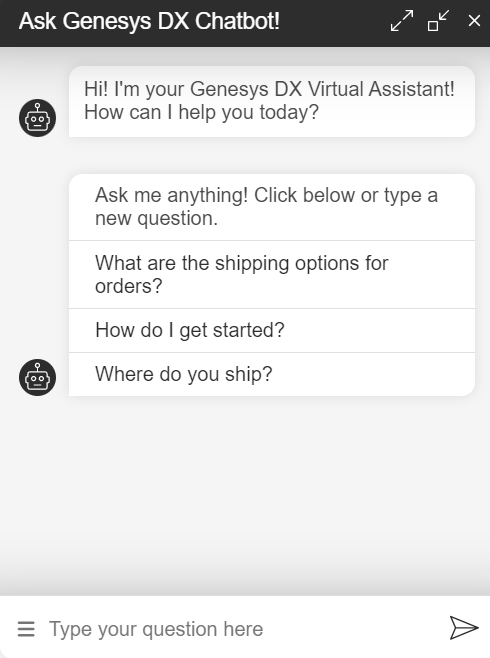490x658 pixels.
Task: Send the message with the paper plane icon
Action: [x=464, y=628]
